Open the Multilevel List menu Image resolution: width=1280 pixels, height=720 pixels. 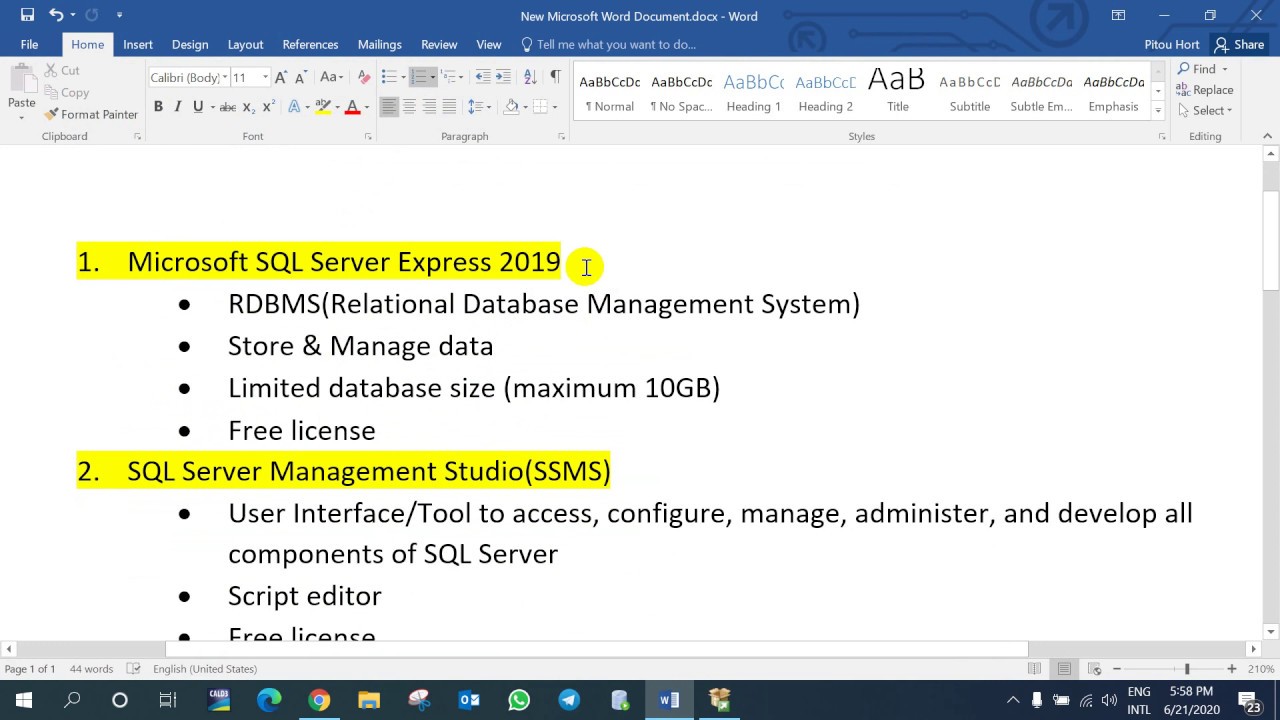pos(451,78)
